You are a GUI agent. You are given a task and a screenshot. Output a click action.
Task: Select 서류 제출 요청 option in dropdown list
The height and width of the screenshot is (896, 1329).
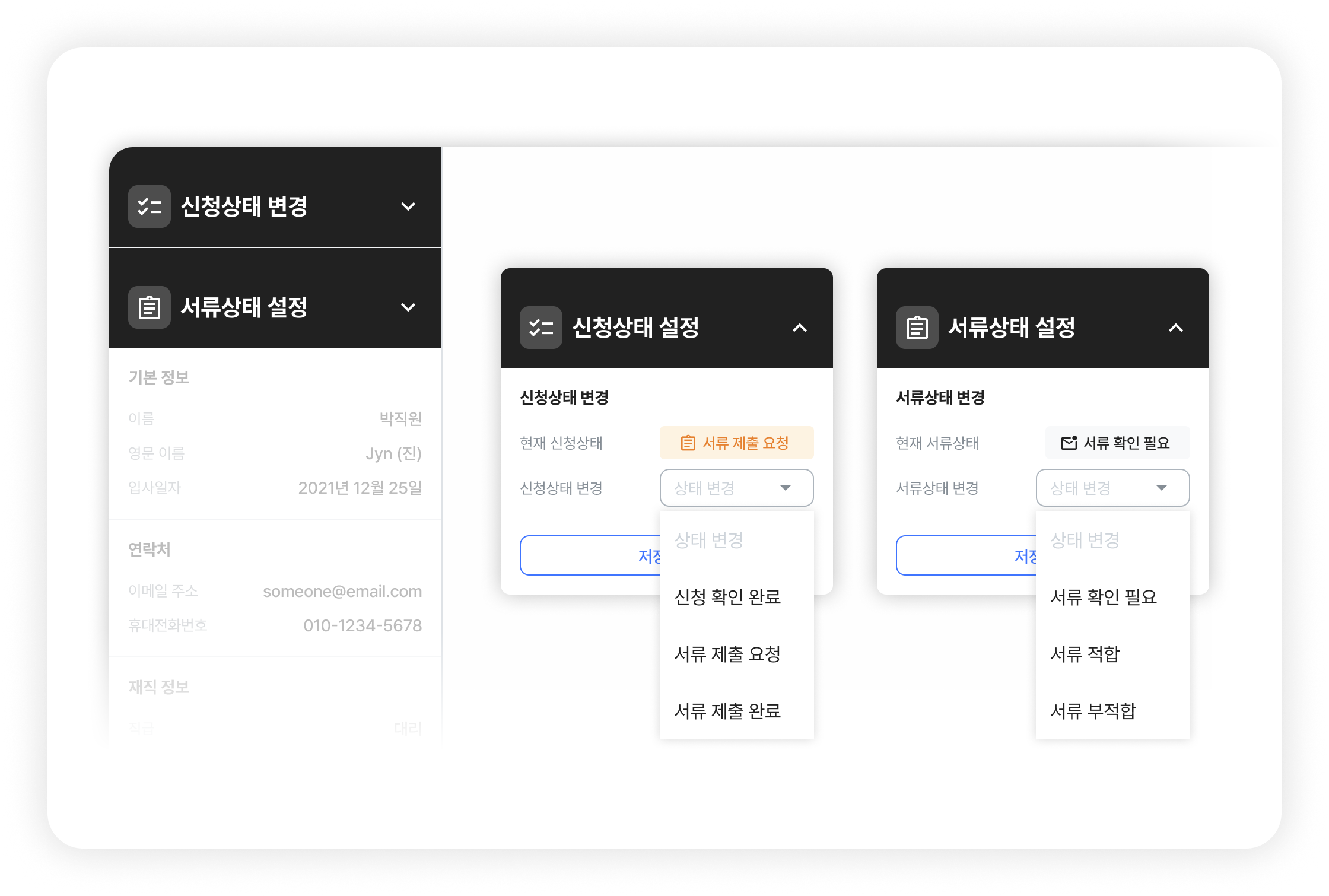(x=727, y=654)
